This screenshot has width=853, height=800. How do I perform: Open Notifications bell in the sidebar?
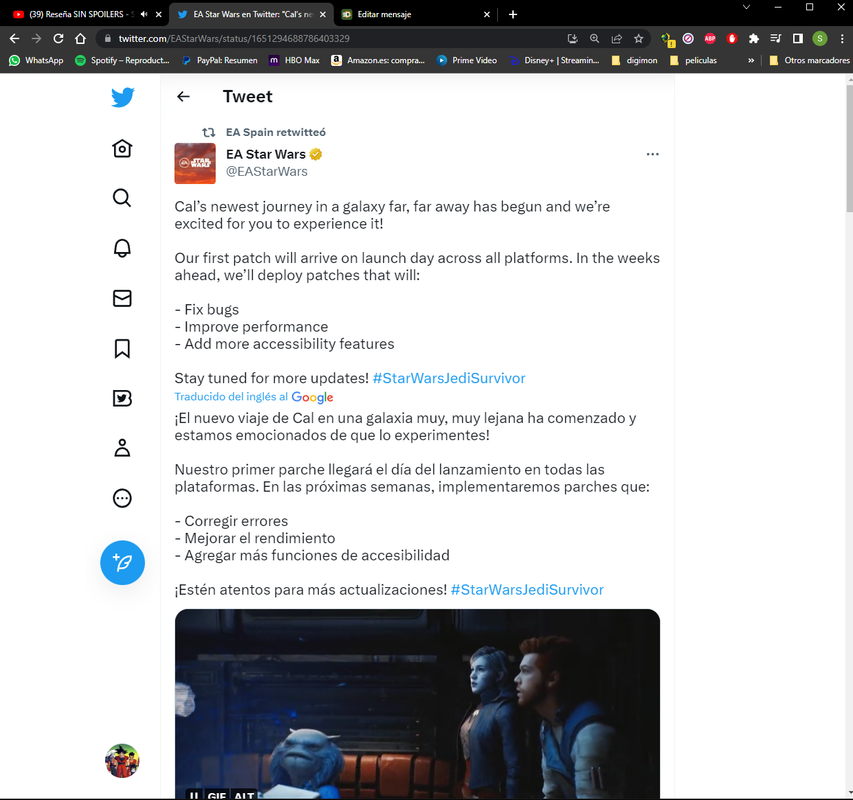(122, 248)
